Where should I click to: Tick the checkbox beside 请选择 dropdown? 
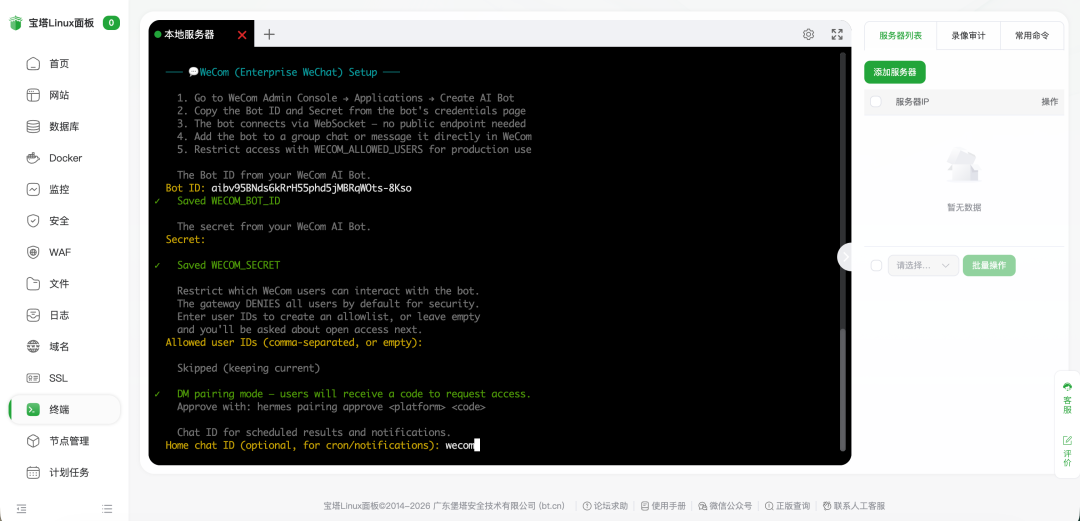point(876,265)
